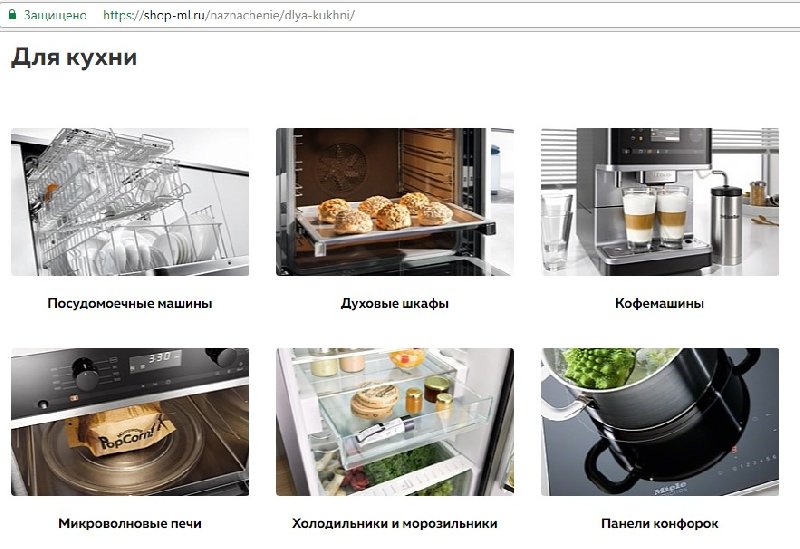Follow the Духовые шкафы link

[395, 304]
